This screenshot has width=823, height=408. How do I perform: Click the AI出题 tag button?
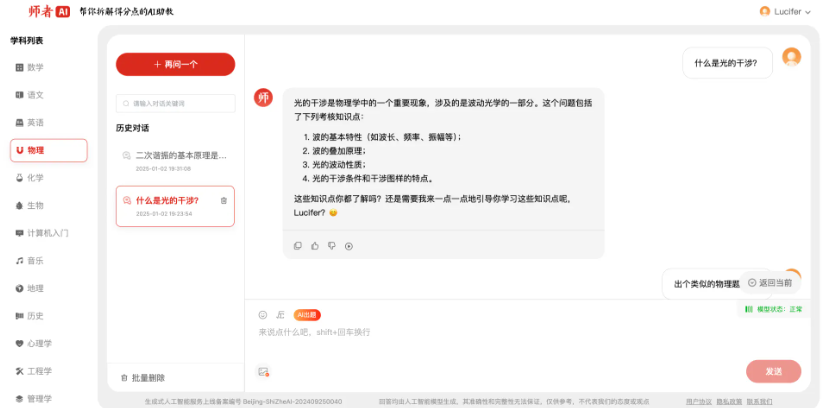point(307,315)
